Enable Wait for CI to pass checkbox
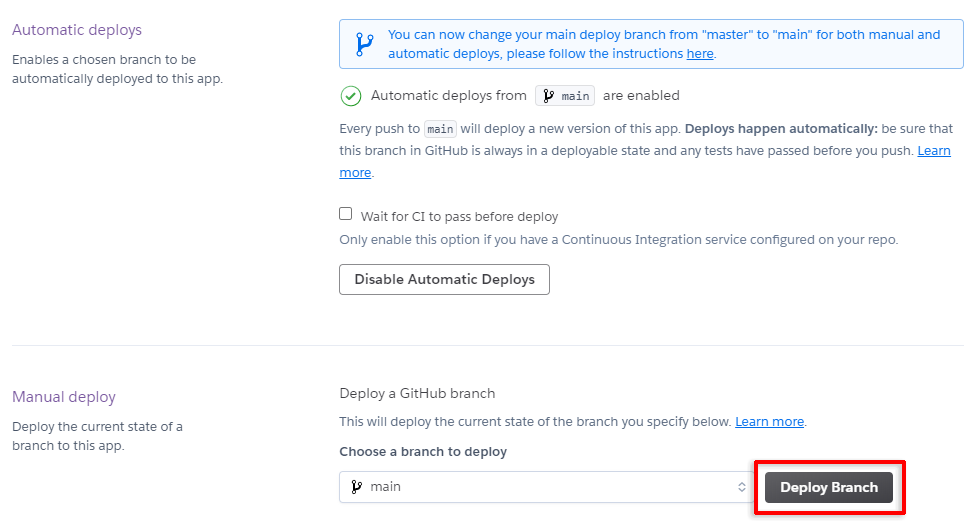974x523 pixels. click(x=346, y=214)
